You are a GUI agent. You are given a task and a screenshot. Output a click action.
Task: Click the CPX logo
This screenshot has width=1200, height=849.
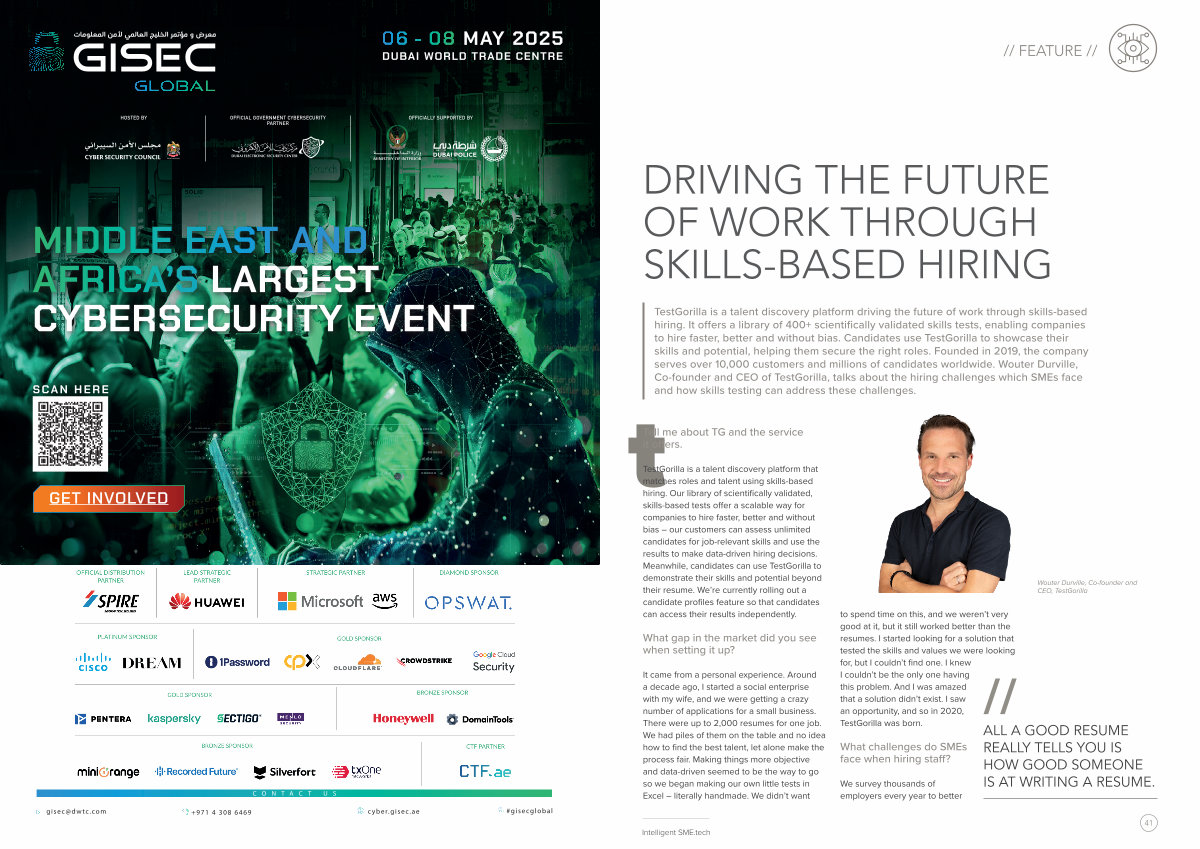click(302, 662)
